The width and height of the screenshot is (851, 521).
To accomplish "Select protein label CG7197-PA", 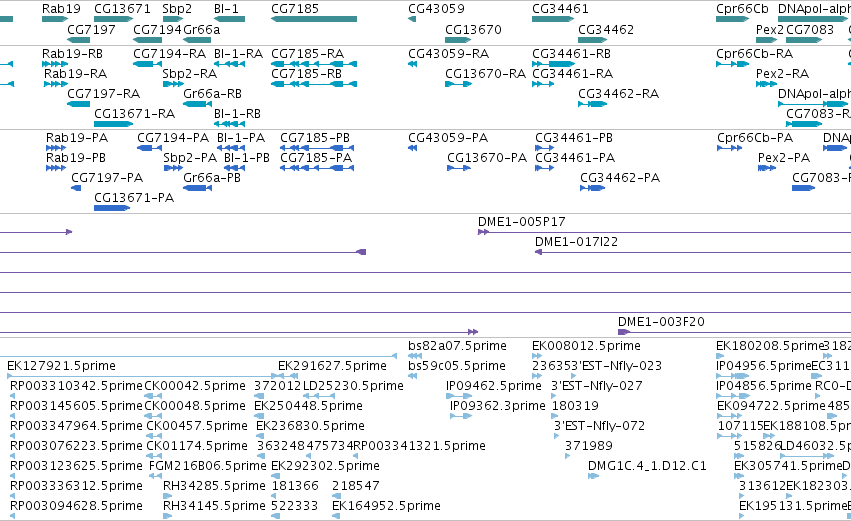I will [x=107, y=178].
